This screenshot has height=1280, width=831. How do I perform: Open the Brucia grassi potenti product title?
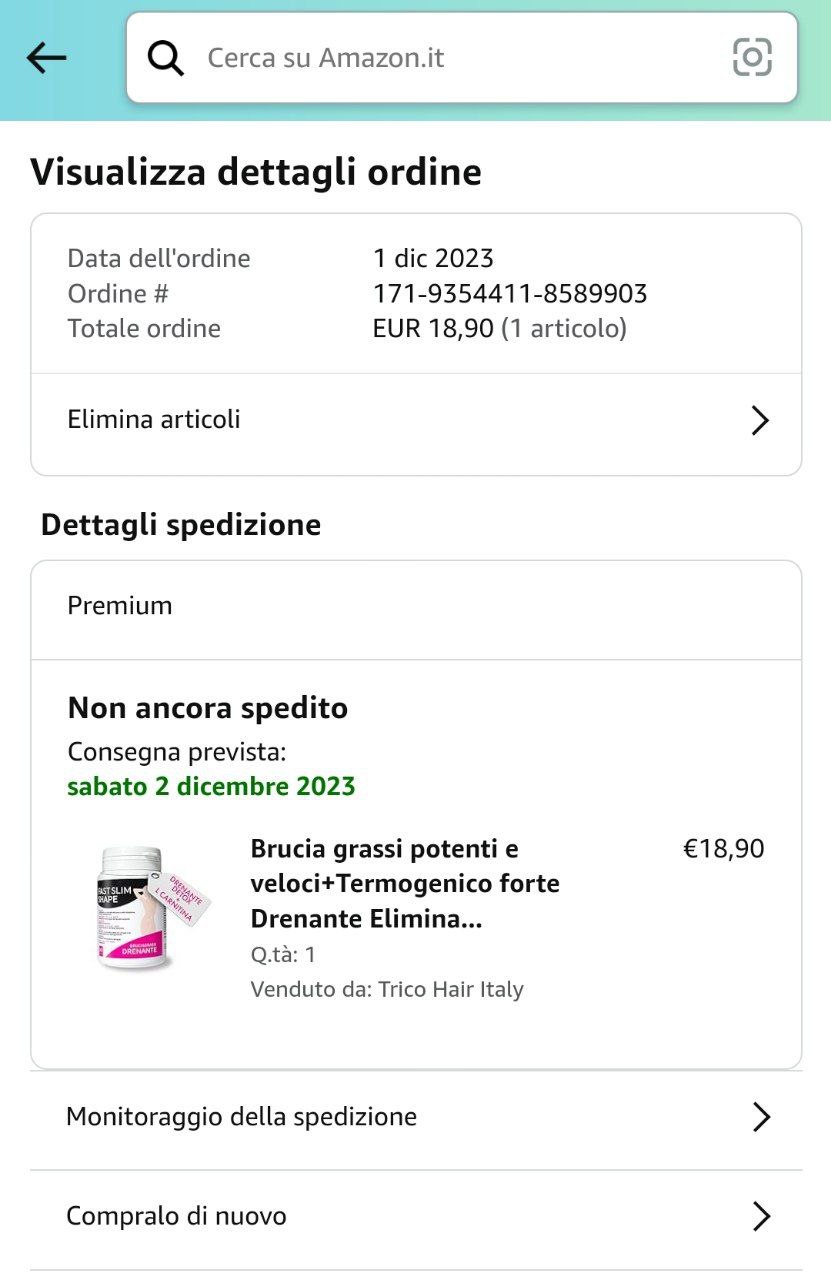(x=404, y=884)
